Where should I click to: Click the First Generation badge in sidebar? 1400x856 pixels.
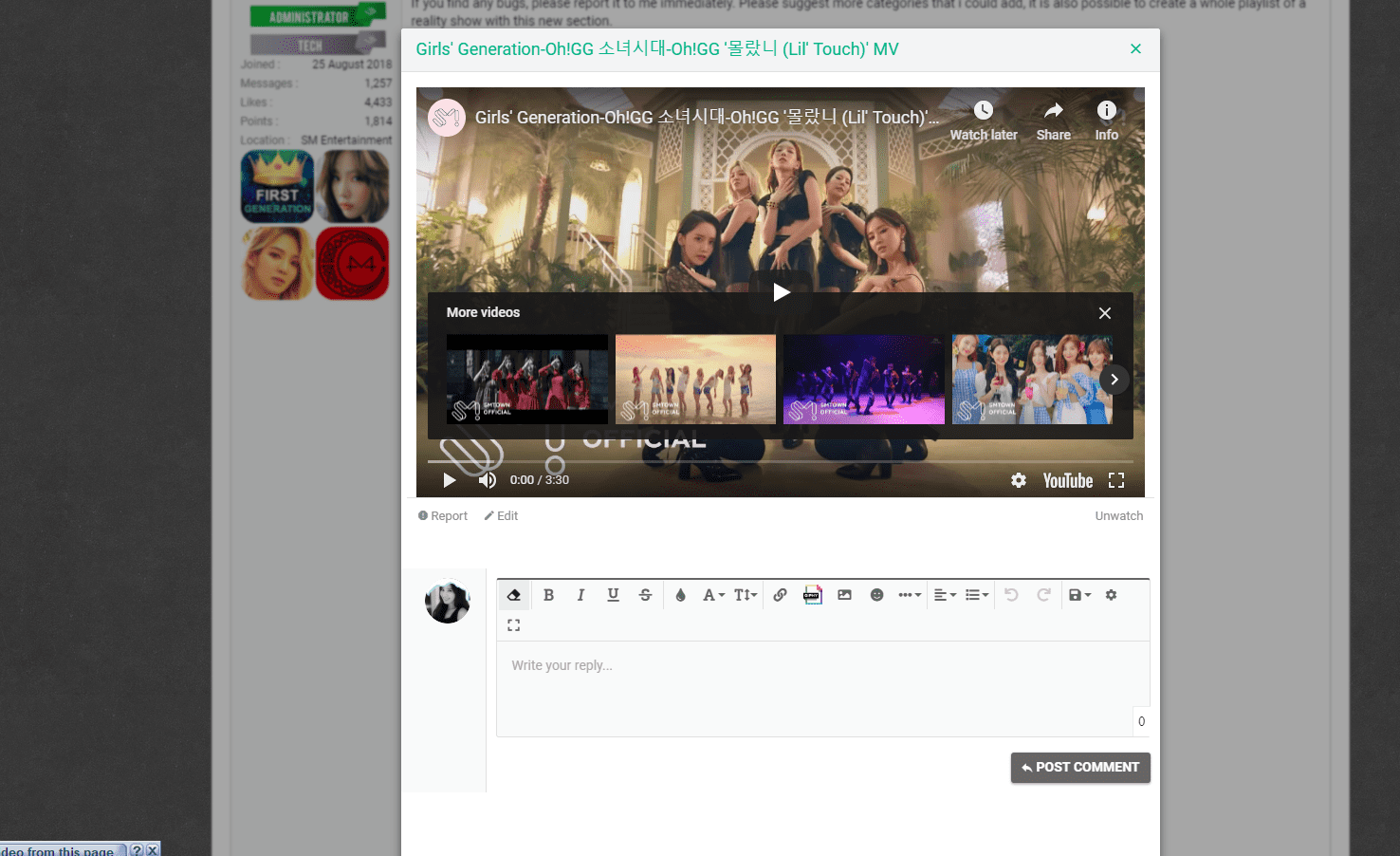(277, 187)
